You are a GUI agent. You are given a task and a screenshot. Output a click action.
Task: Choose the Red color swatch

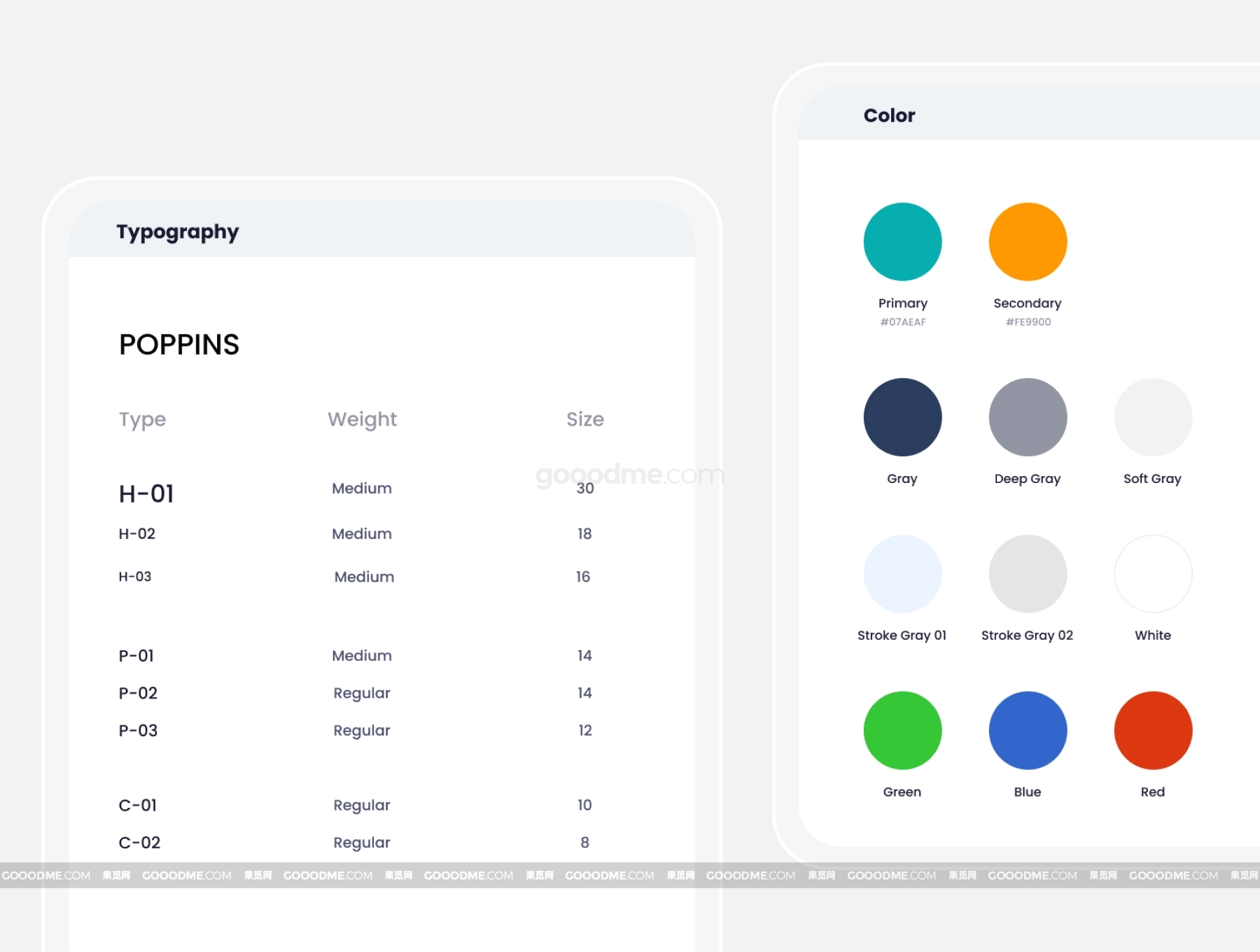[1153, 730]
